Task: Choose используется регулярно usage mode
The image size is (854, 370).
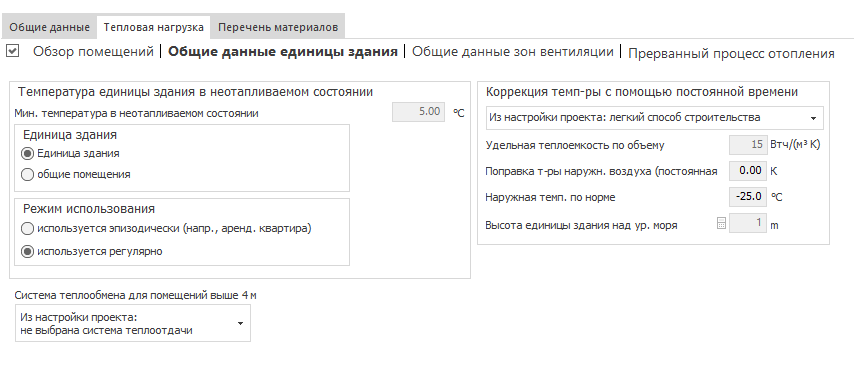Action: tap(27, 252)
